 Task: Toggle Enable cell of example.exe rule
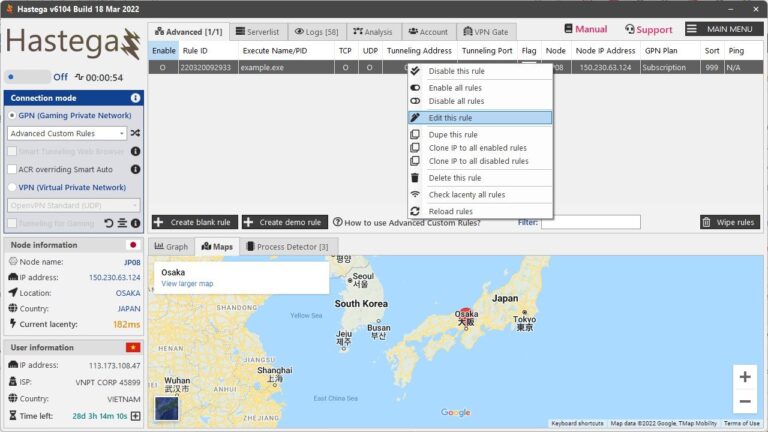click(163, 67)
